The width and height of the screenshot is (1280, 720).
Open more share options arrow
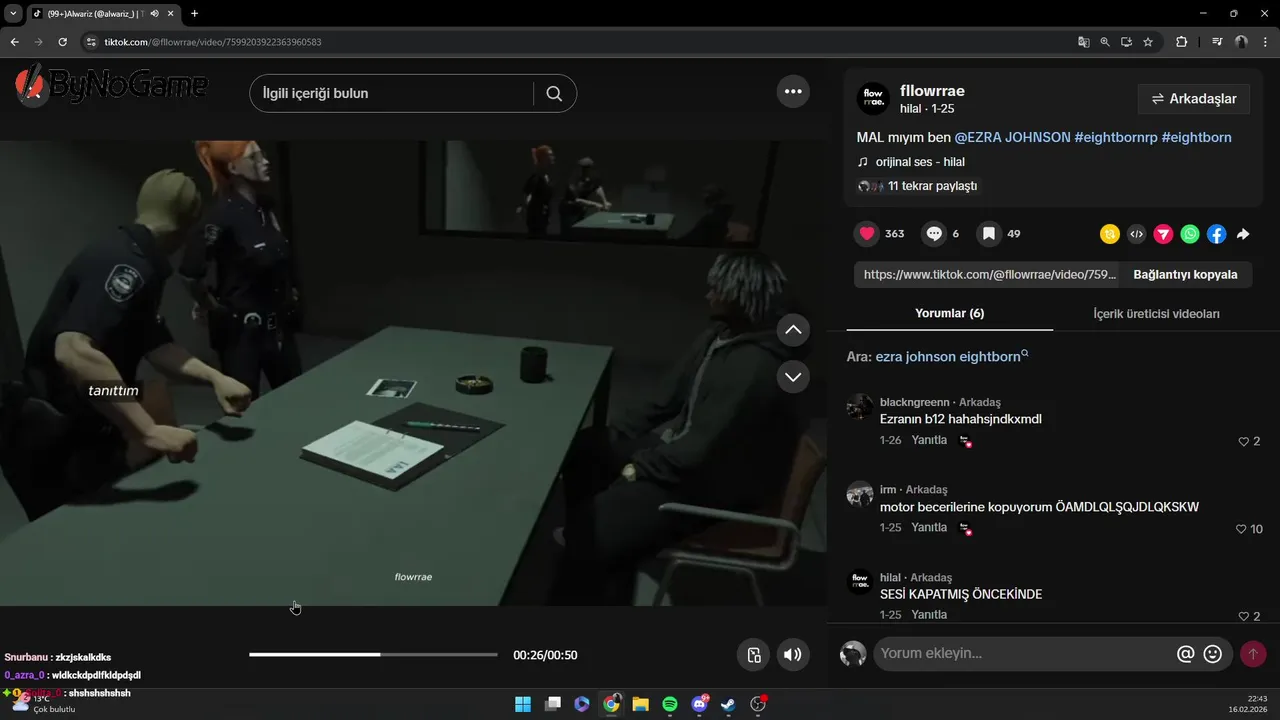[x=1243, y=234]
